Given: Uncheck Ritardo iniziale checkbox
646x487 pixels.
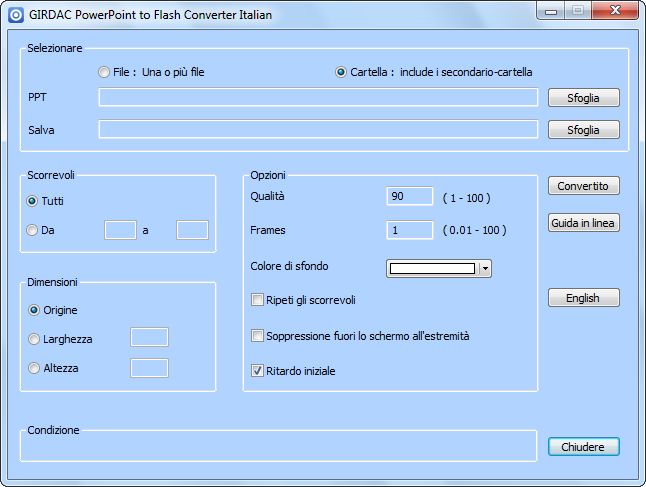Looking at the screenshot, I should pos(257,371).
